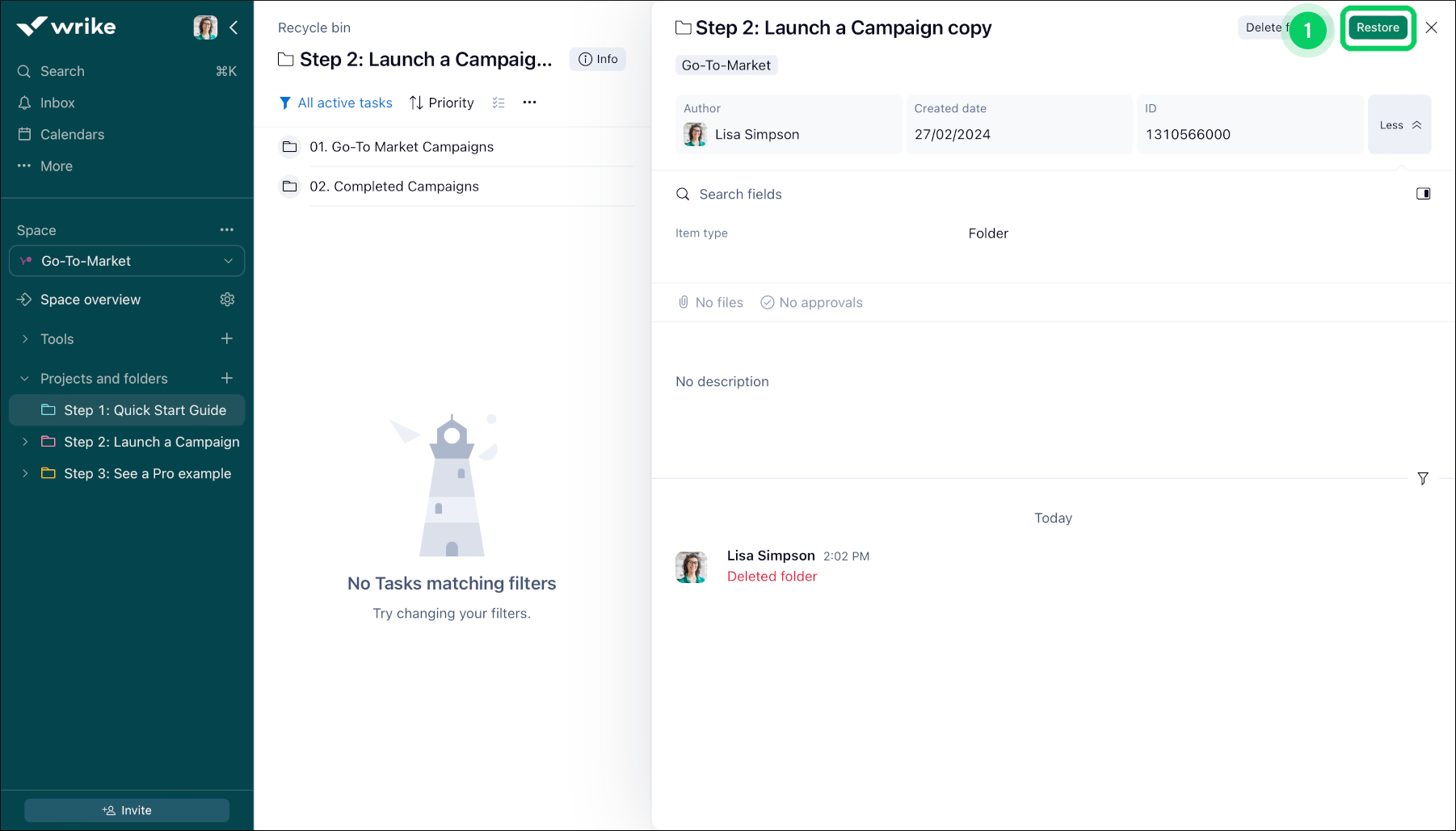Open space settings gear icon
The width and height of the screenshot is (1456, 831).
pyautogui.click(x=228, y=300)
